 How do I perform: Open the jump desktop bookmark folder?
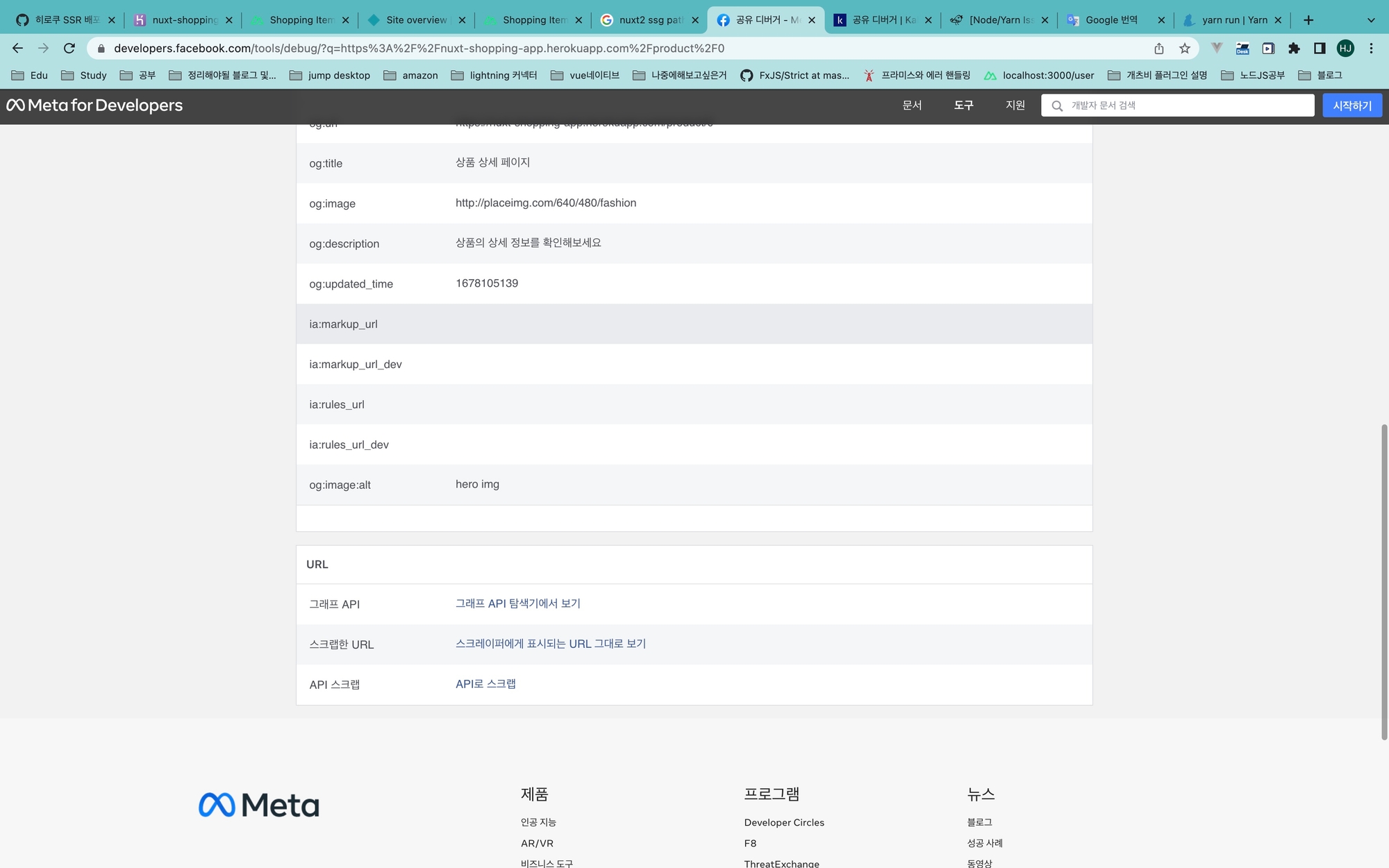[x=330, y=75]
